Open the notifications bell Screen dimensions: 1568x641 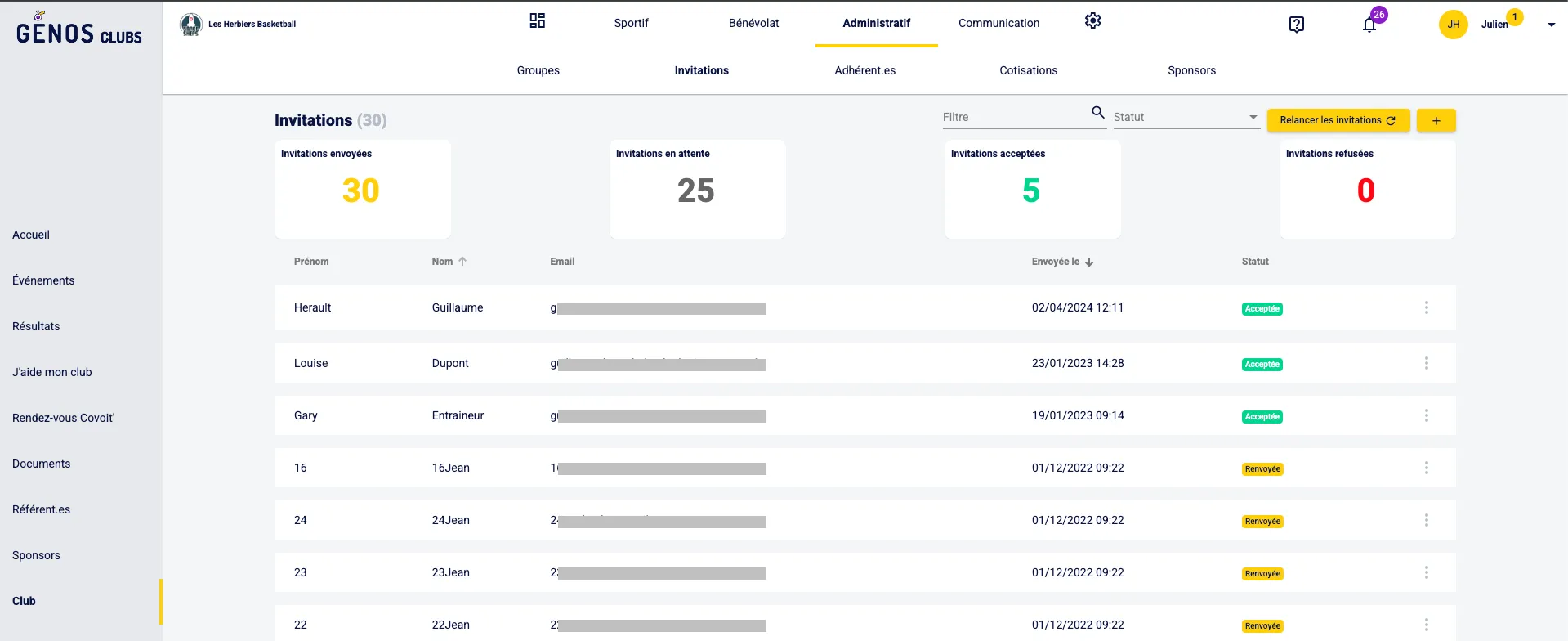pyautogui.click(x=1369, y=25)
